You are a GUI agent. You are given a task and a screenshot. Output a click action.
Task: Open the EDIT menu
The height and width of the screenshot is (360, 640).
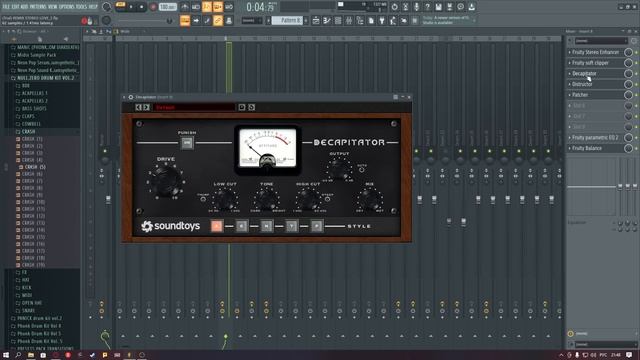pos(15,7)
